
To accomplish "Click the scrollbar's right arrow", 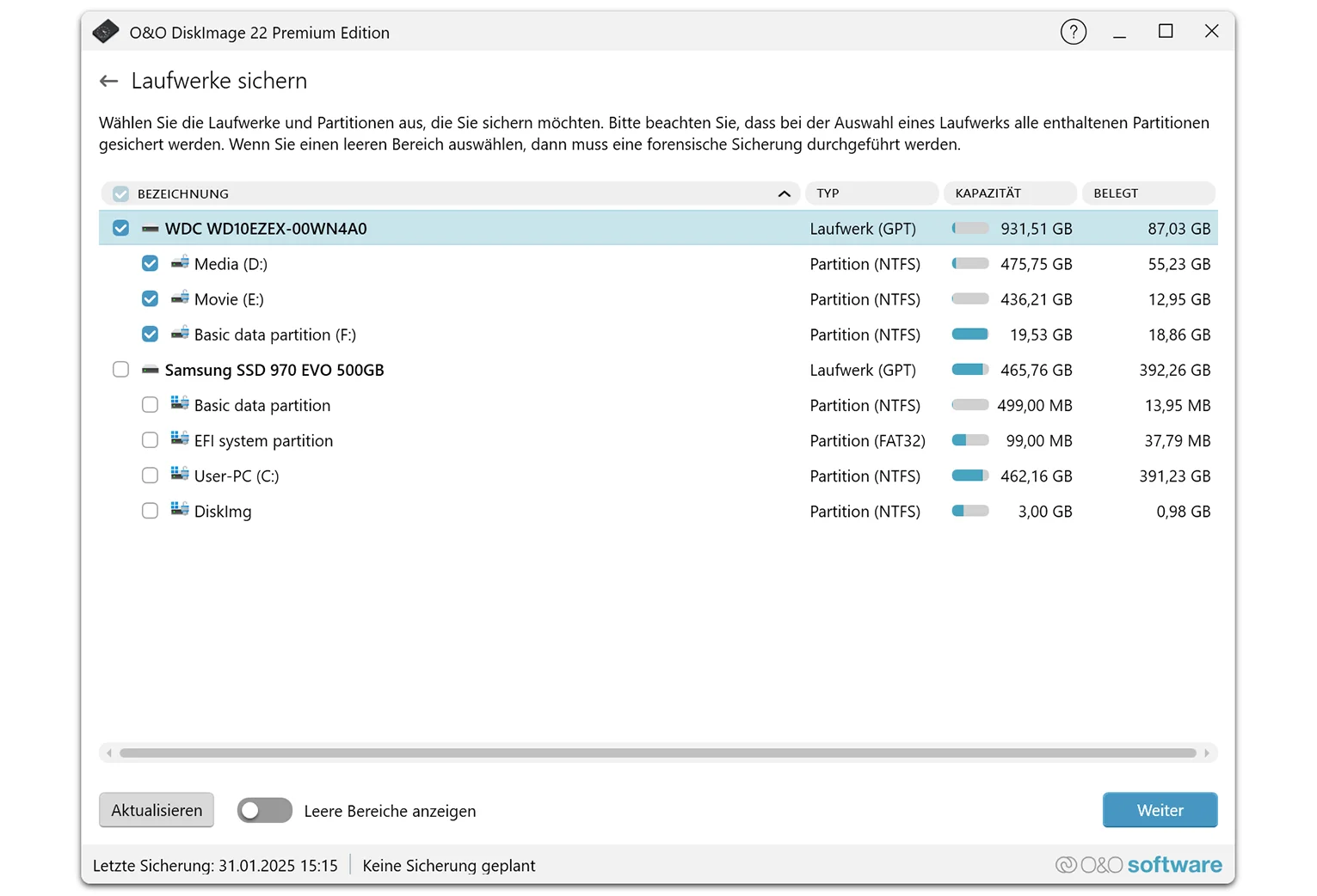I will click(1207, 753).
